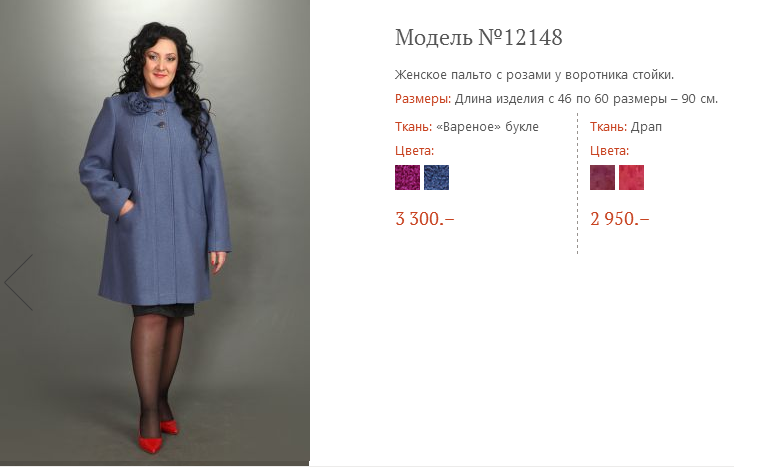Image resolution: width=768 pixels, height=470 pixels.
Task: Click the Модель №12148 title
Action: pos(479,38)
